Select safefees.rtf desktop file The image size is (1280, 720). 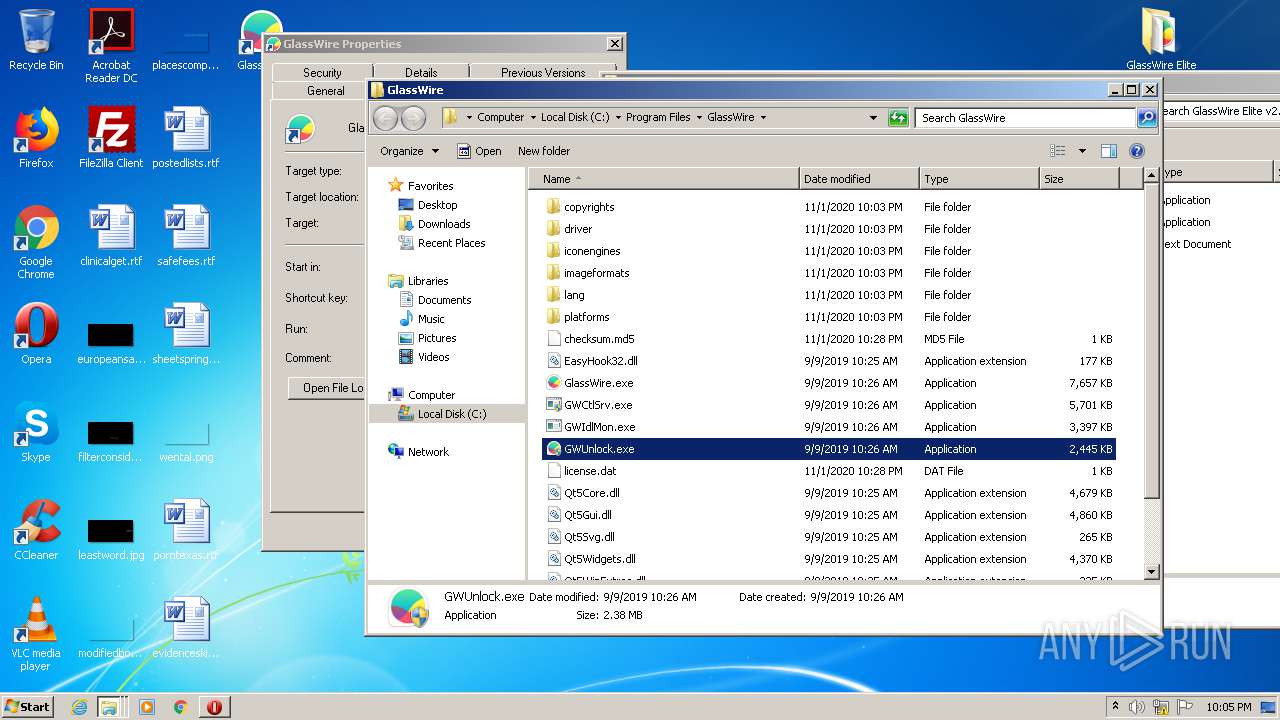tap(186, 235)
